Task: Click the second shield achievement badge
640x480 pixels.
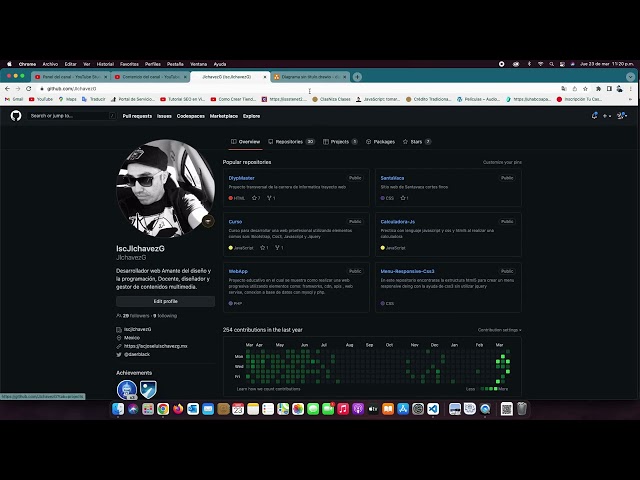Action: click(148, 389)
